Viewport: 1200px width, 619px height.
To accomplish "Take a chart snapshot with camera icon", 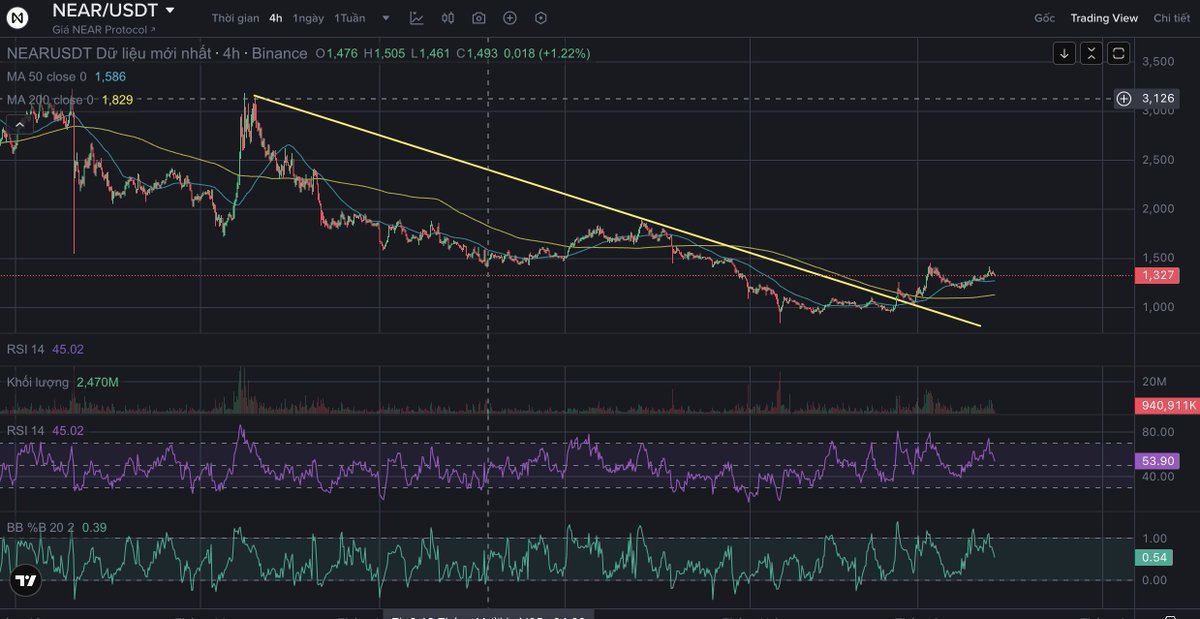I will click(479, 18).
